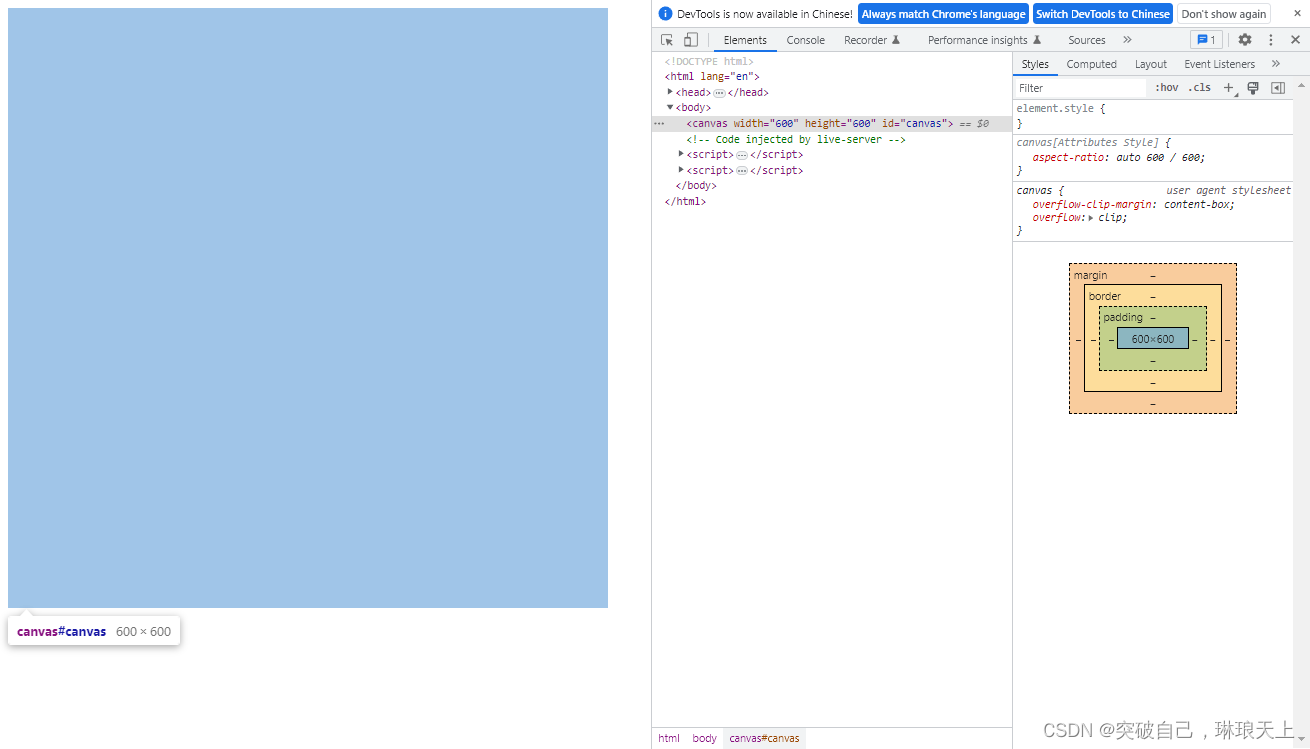Expand the overflow clip property triangle
This screenshot has height=749, width=1310.
1091,217
